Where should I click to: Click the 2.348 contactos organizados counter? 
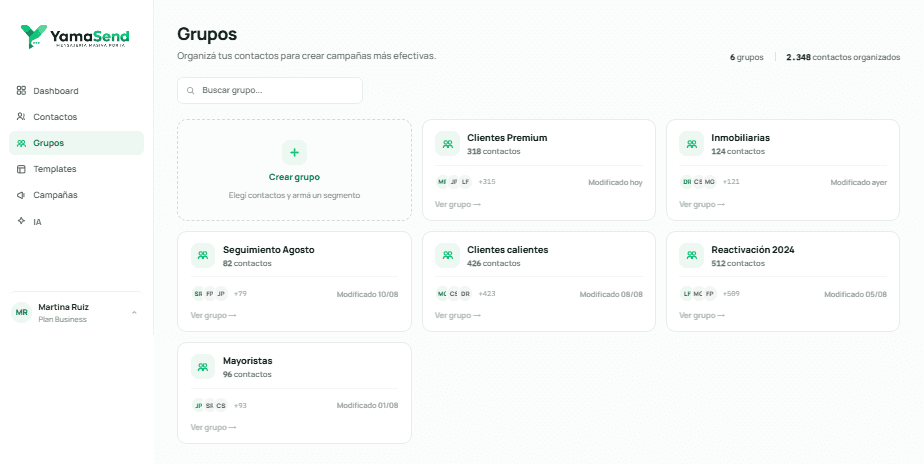pyautogui.click(x=843, y=57)
